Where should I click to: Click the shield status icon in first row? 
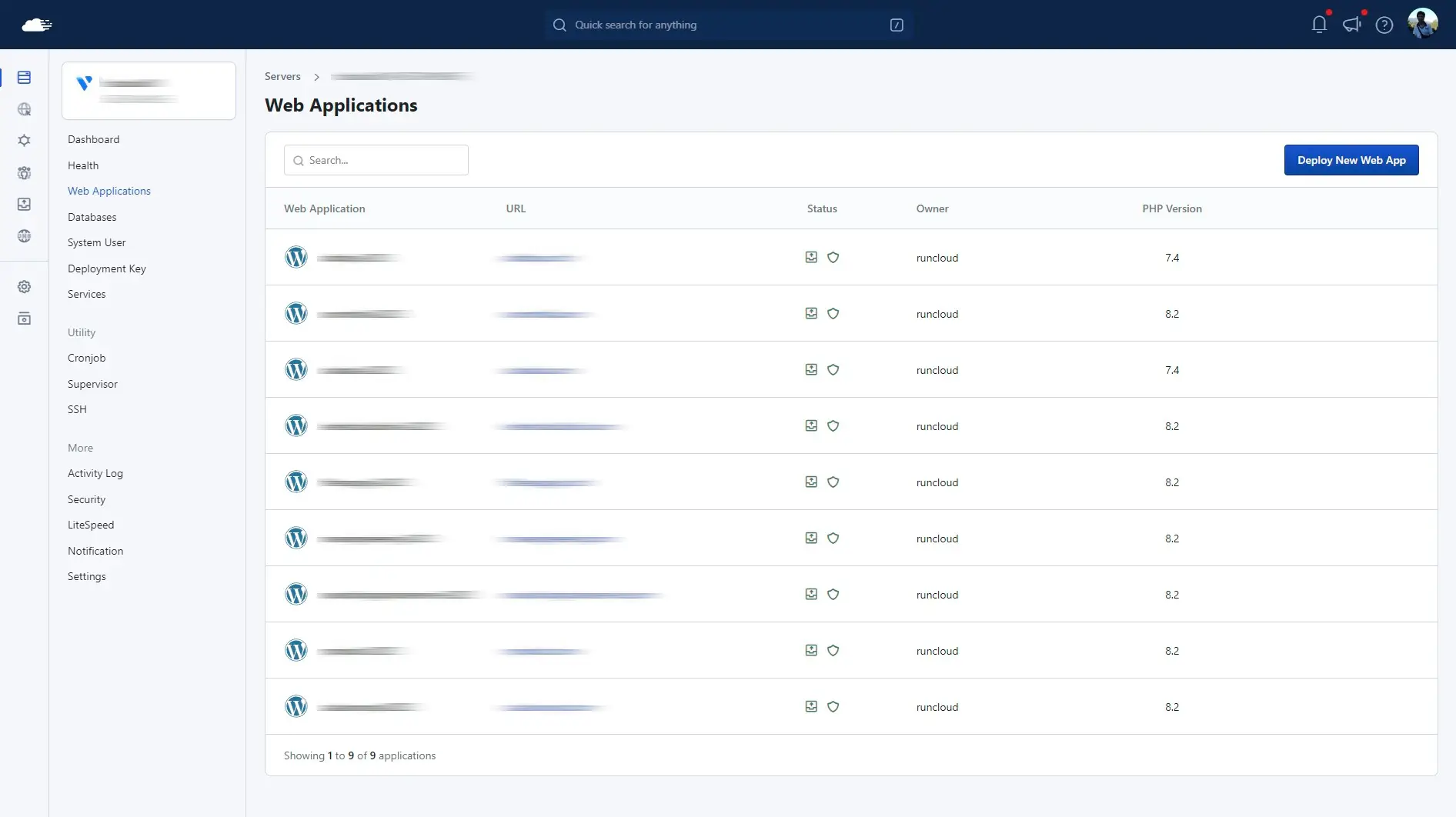[833, 257]
